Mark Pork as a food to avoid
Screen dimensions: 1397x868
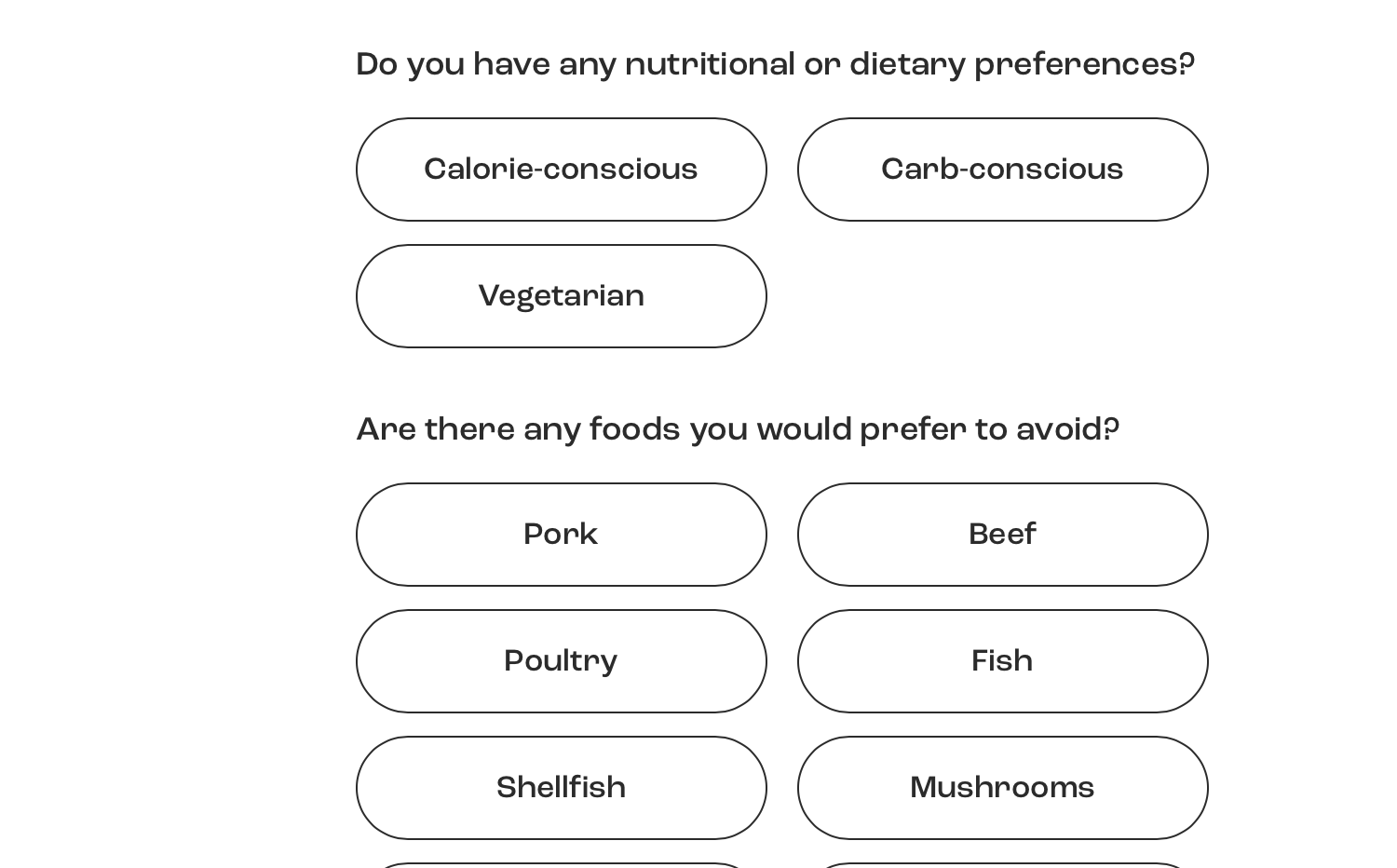point(561,535)
